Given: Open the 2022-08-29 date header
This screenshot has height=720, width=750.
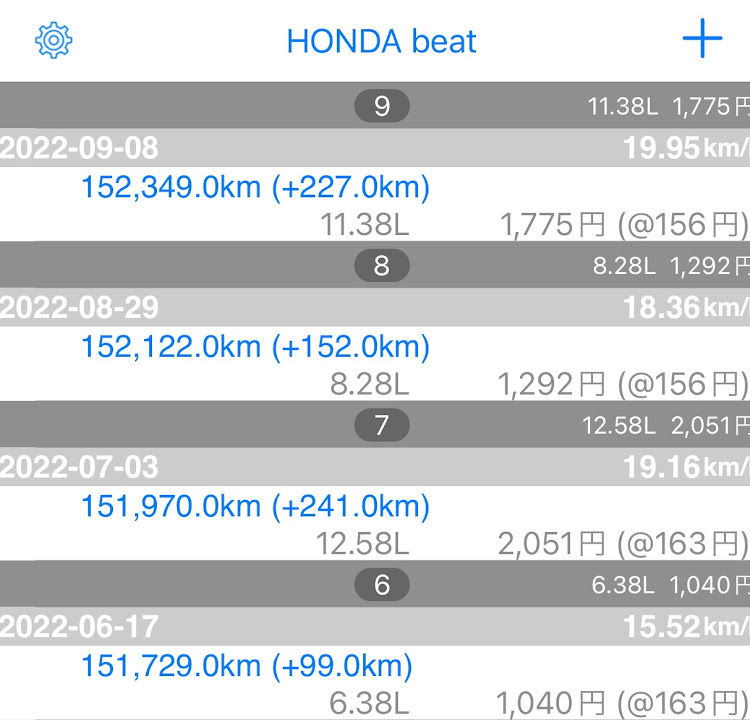Looking at the screenshot, I should tap(375, 307).
